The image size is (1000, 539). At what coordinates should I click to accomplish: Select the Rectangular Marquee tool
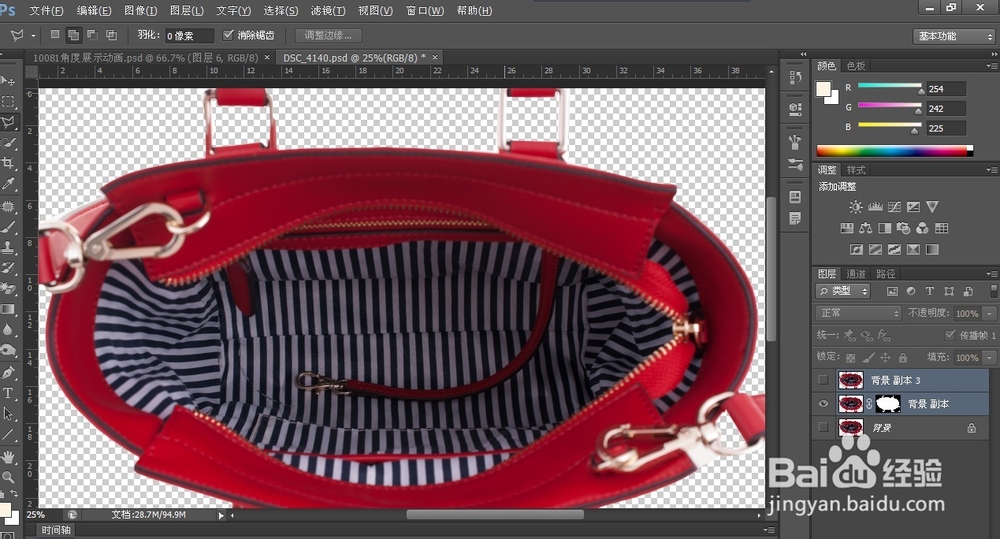coord(8,101)
